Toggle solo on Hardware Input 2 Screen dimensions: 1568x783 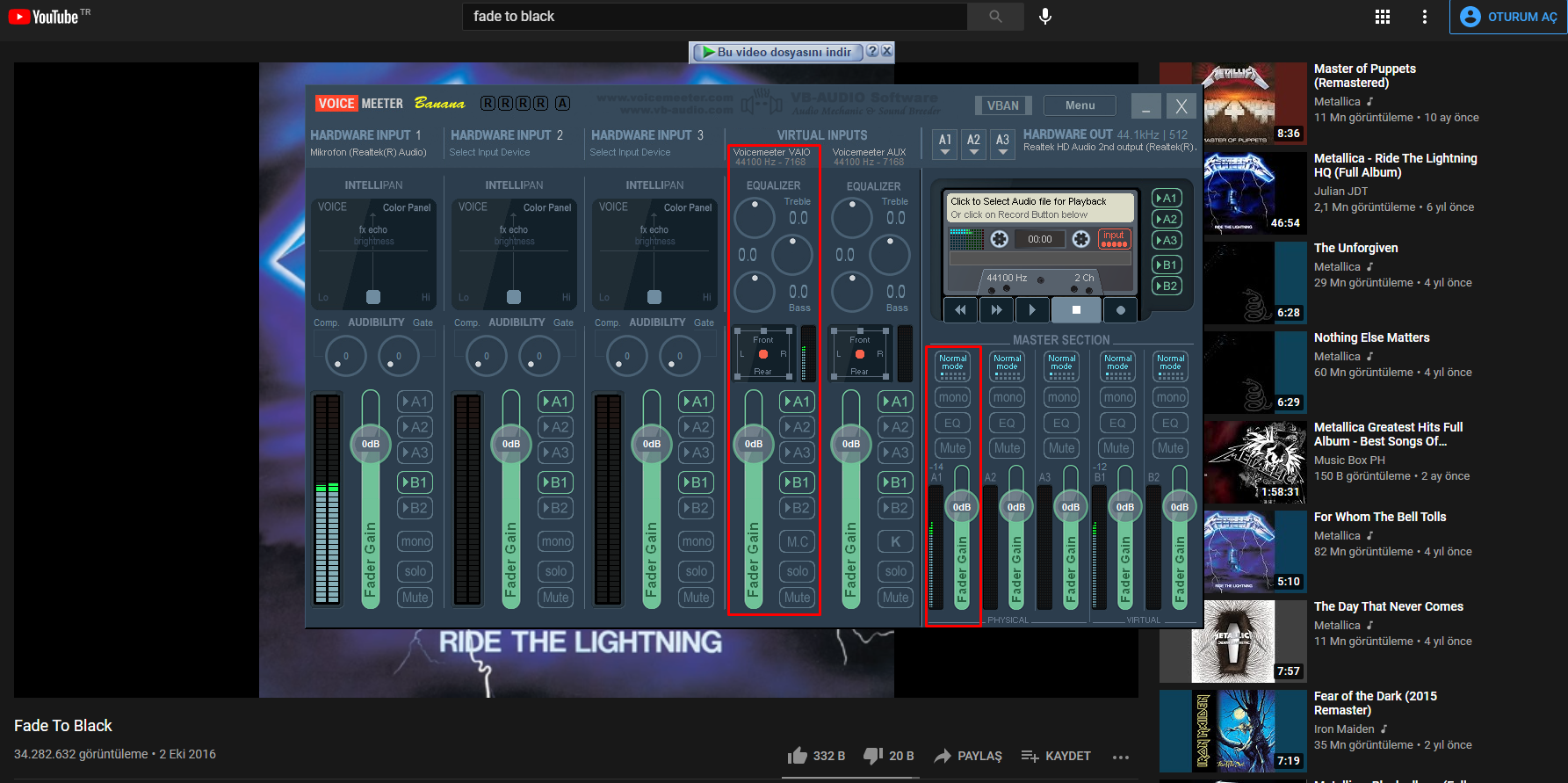click(x=556, y=571)
